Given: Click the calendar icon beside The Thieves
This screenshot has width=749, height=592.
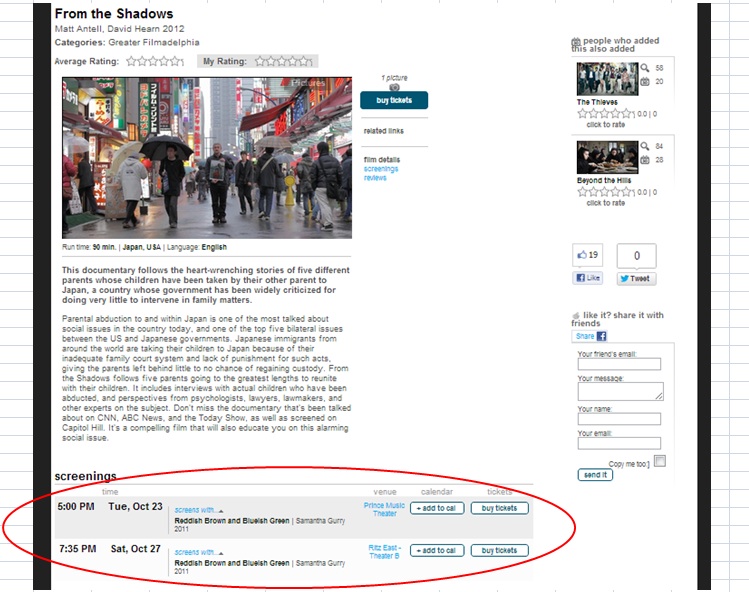Looking at the screenshot, I should click(x=645, y=82).
